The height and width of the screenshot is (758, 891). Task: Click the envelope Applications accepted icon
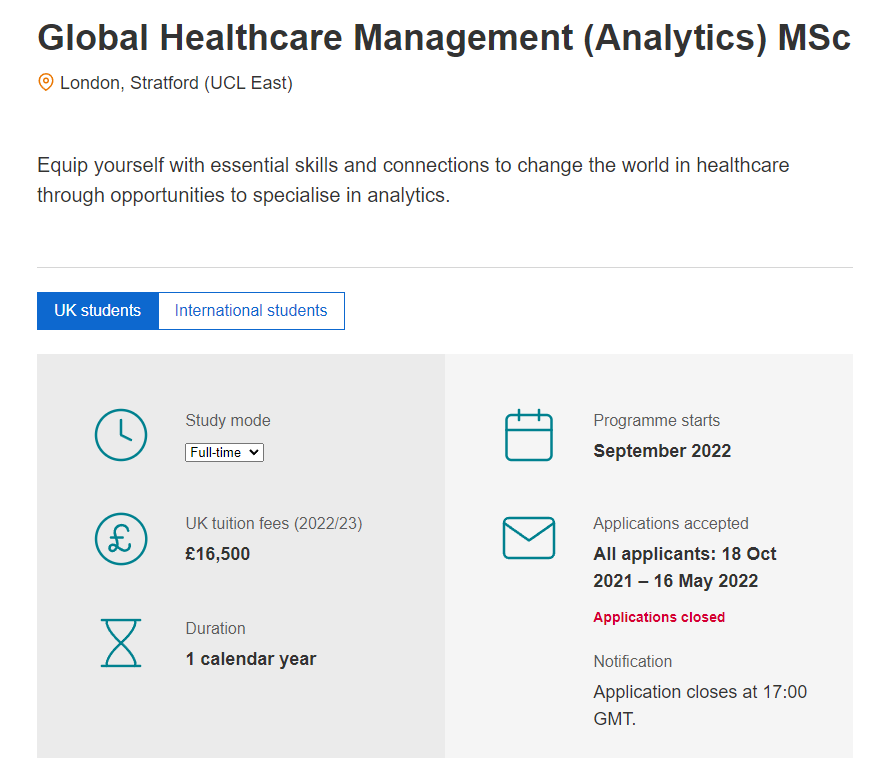pos(528,538)
